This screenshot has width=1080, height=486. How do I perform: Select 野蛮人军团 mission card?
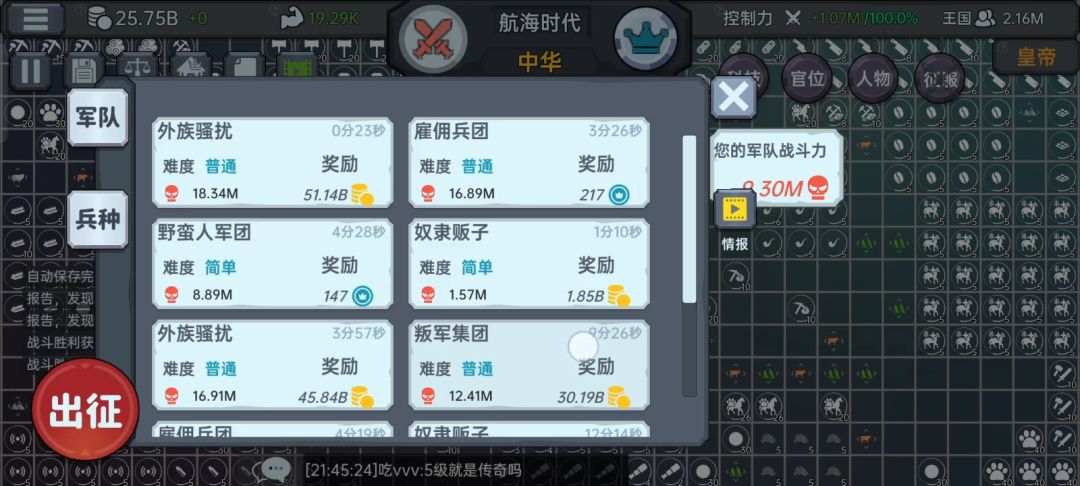pos(273,264)
